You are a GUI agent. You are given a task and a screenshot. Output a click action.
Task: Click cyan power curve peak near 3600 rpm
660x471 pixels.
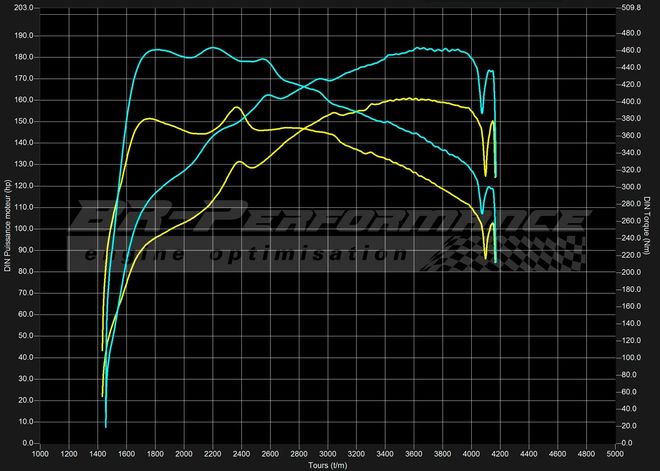click(x=417, y=48)
